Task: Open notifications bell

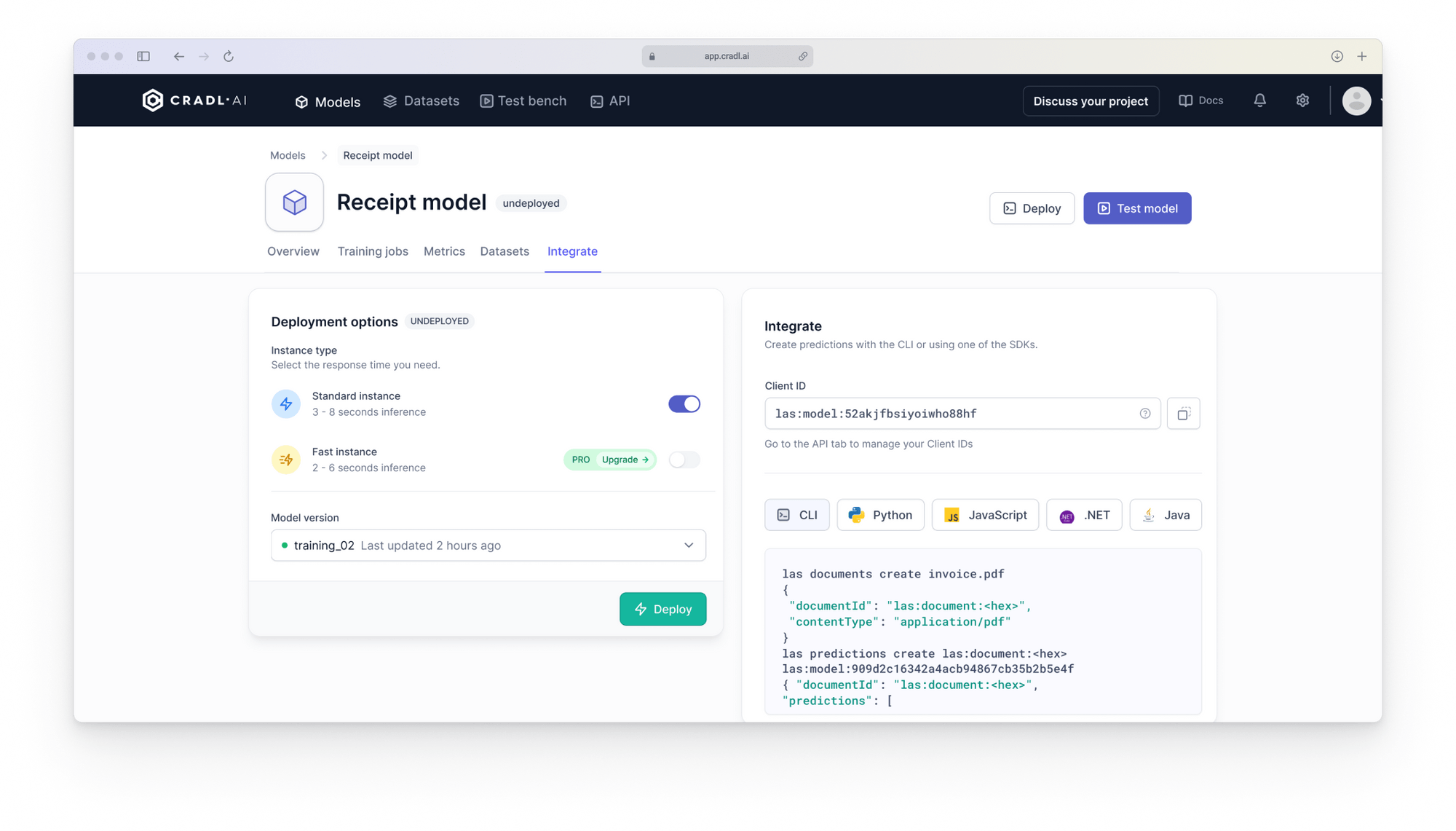Action: click(1260, 101)
